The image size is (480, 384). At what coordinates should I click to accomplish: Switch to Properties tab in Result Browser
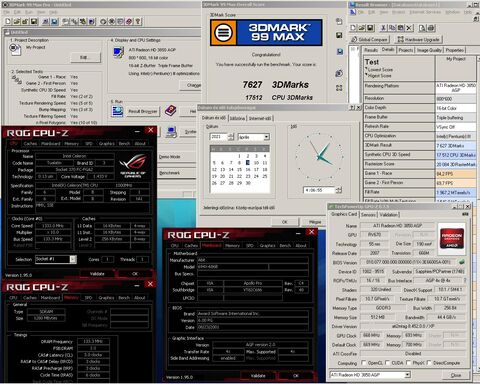pos(455,50)
